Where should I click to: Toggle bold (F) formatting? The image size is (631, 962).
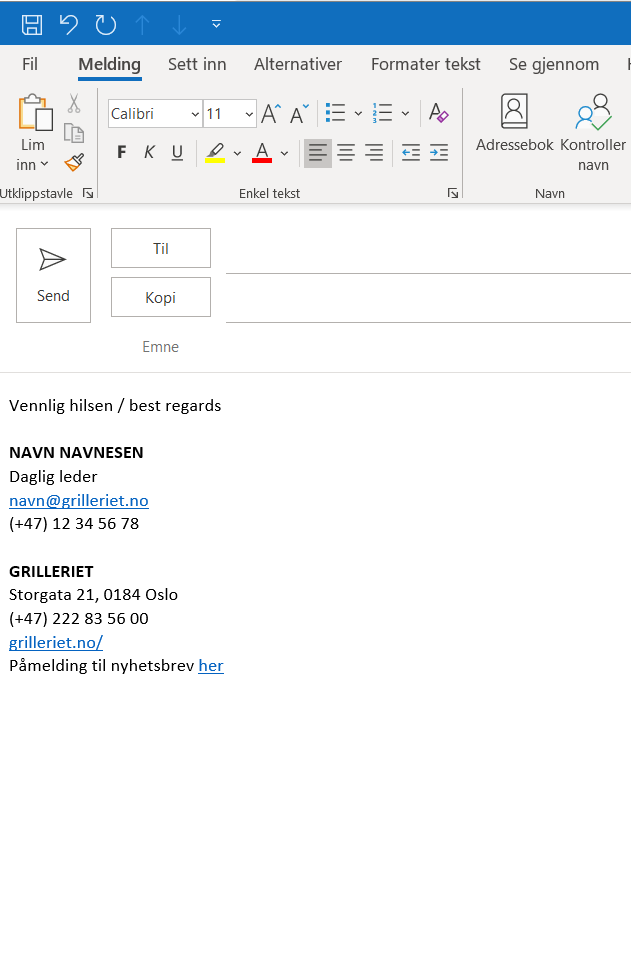[122, 152]
